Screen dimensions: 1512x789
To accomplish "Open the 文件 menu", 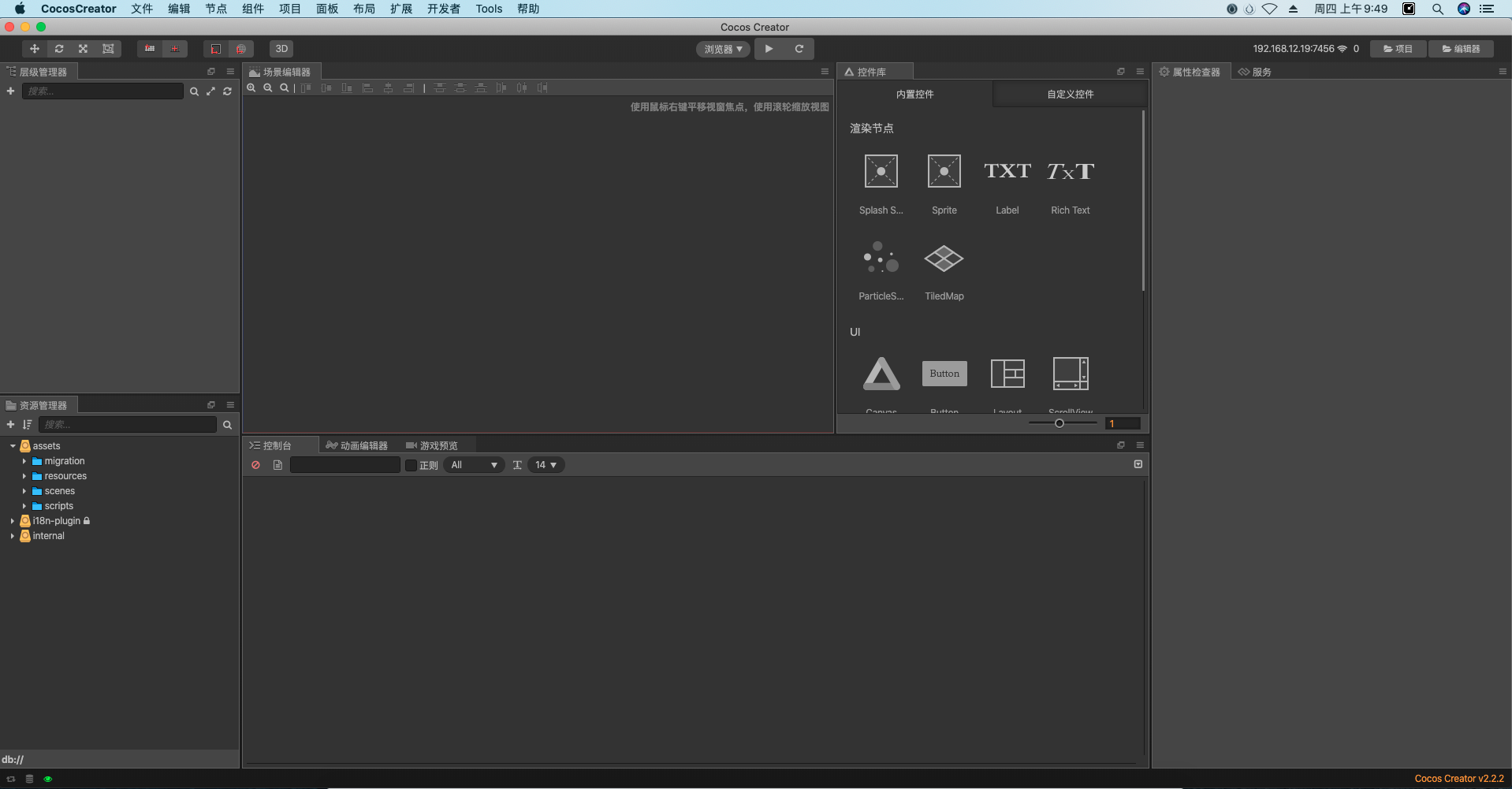I will tap(142, 9).
